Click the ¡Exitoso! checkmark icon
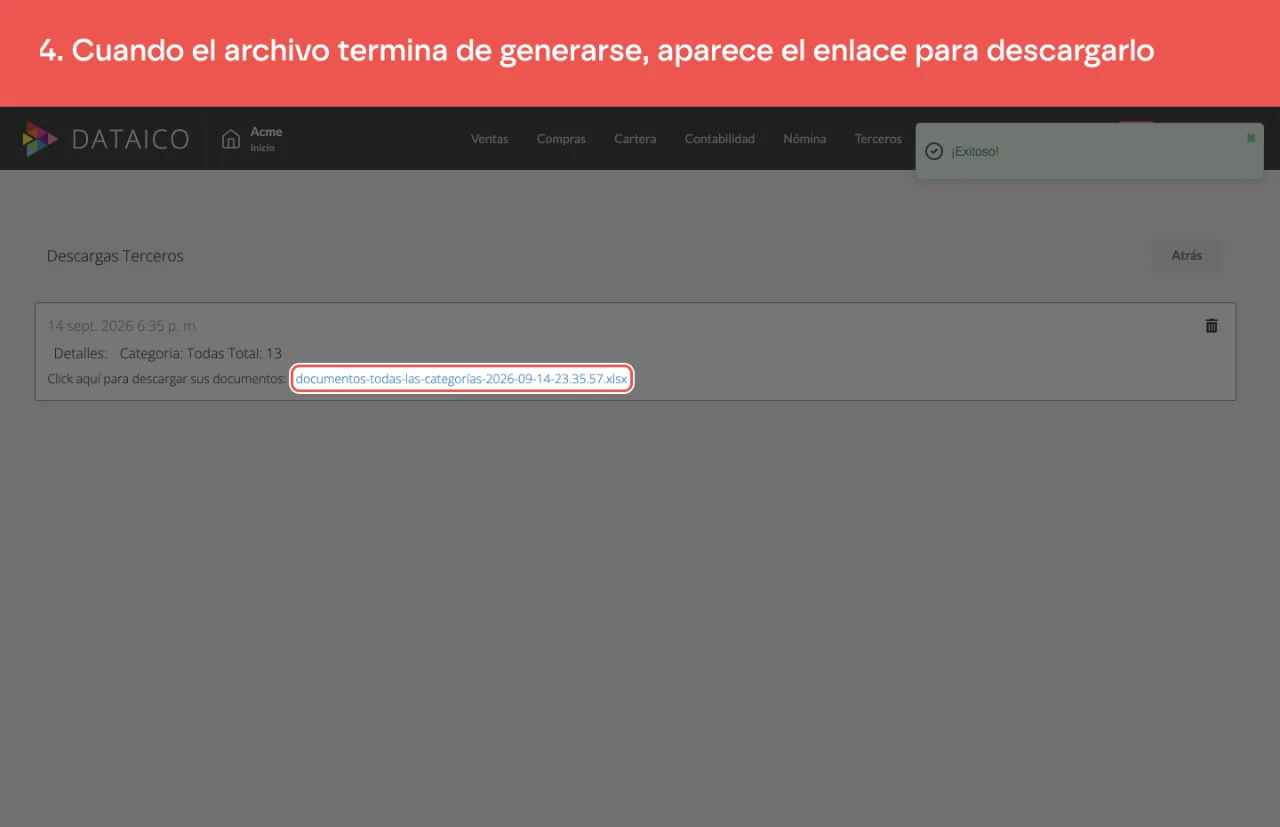The width and height of the screenshot is (1280, 827). (x=934, y=151)
